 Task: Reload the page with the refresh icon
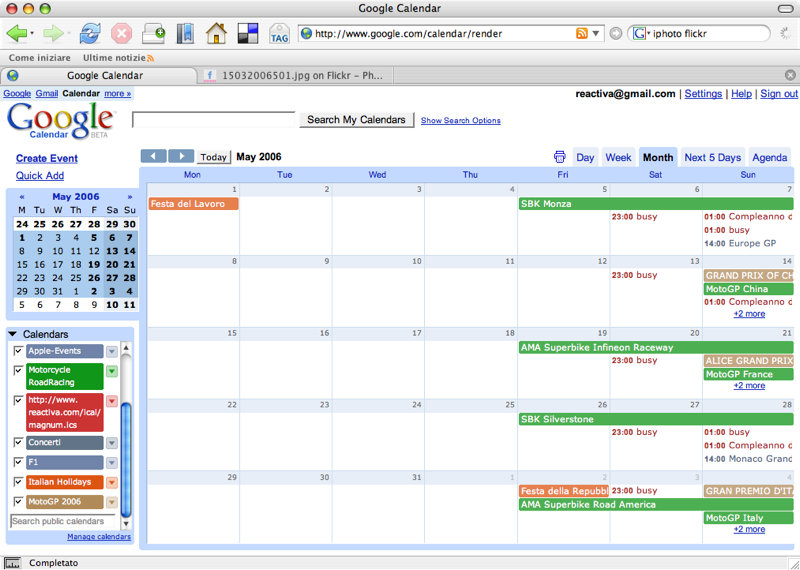90,34
